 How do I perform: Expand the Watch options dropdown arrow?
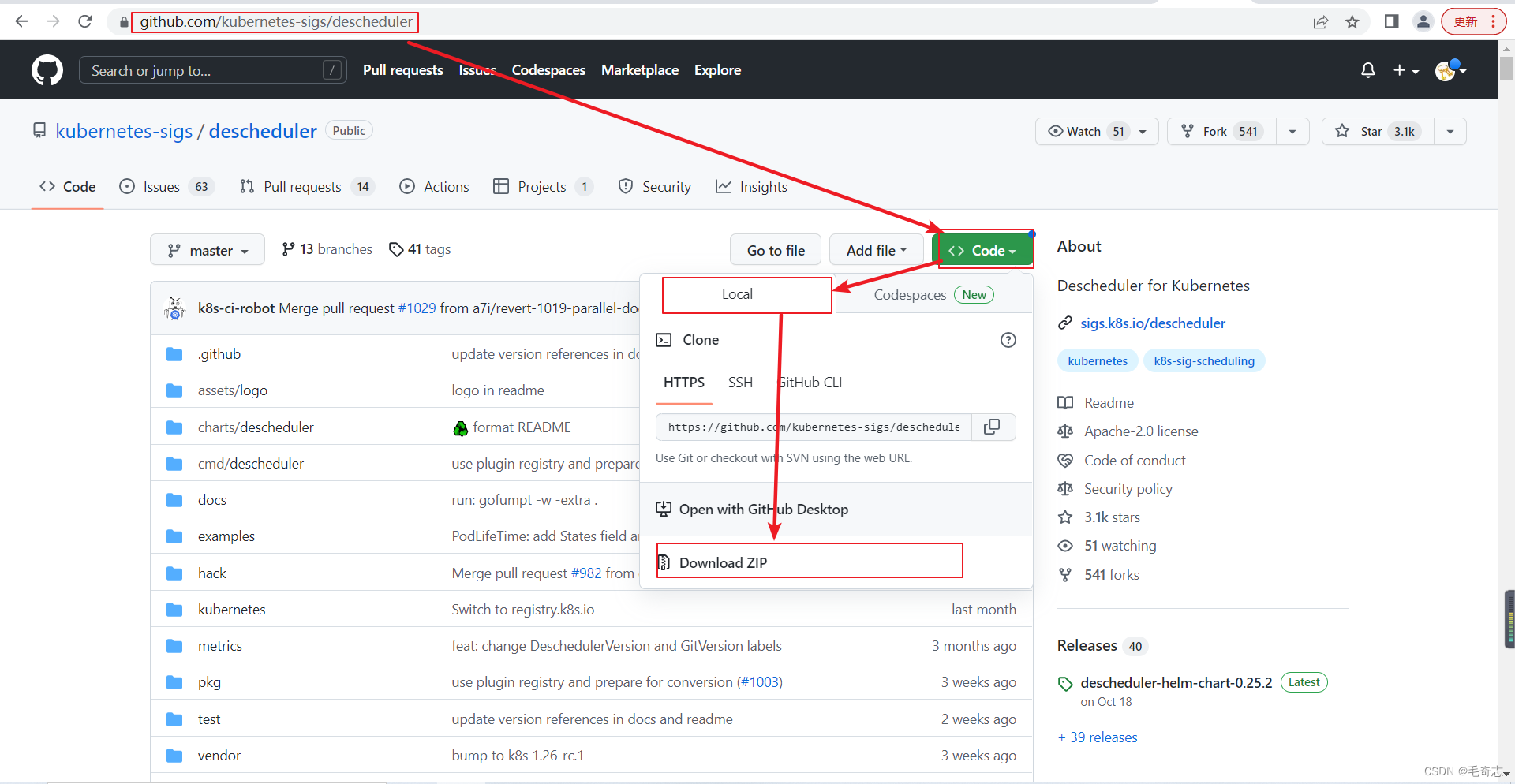click(x=1143, y=132)
